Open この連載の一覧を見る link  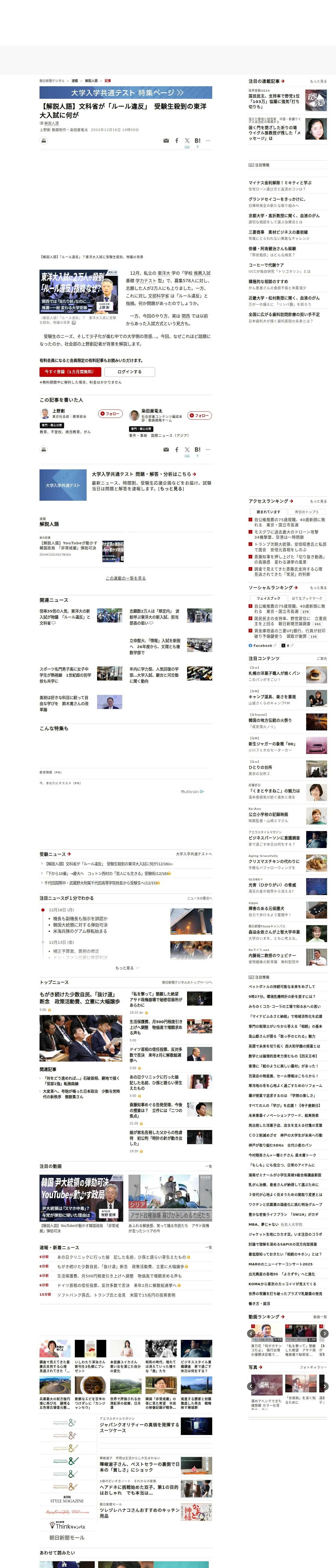[126, 578]
